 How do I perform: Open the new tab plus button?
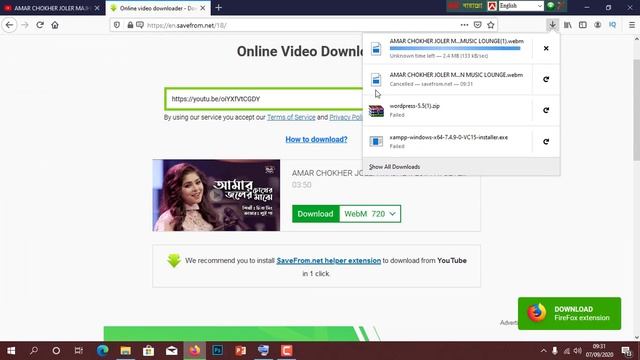coord(218,7)
